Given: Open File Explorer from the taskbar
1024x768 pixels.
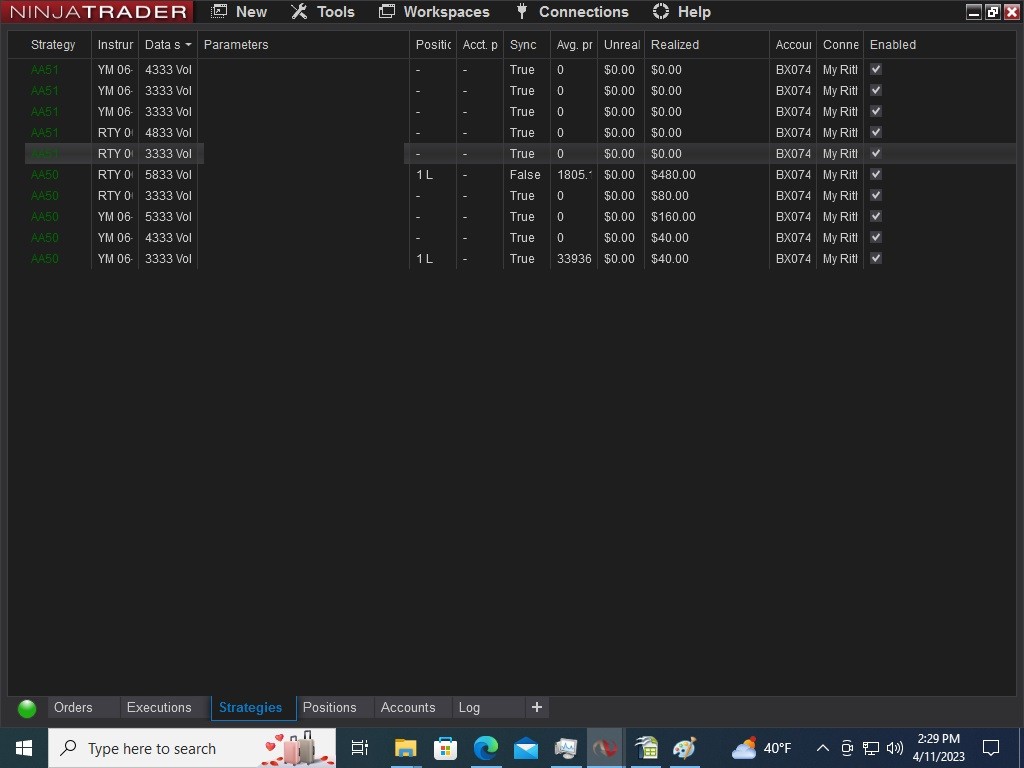Looking at the screenshot, I should click(405, 748).
